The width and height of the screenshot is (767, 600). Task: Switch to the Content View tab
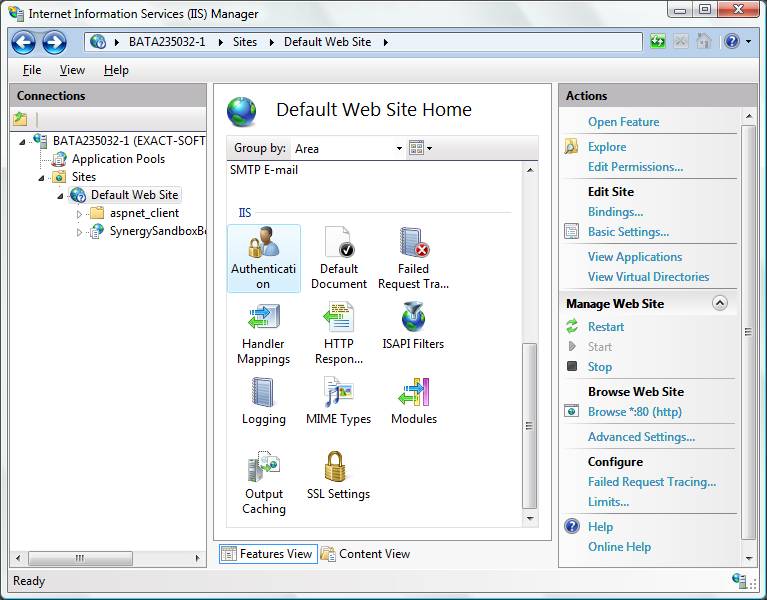click(366, 554)
